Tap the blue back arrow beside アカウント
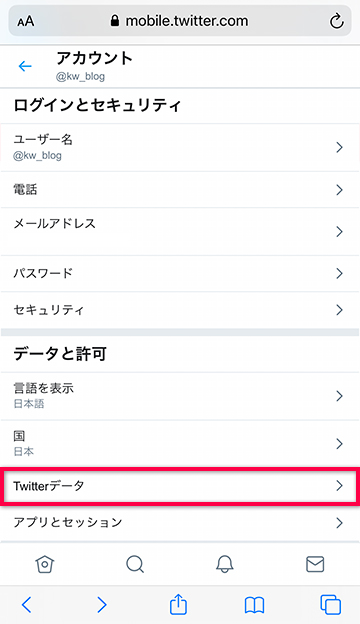Viewport: 360px width, 624px height. 25,66
